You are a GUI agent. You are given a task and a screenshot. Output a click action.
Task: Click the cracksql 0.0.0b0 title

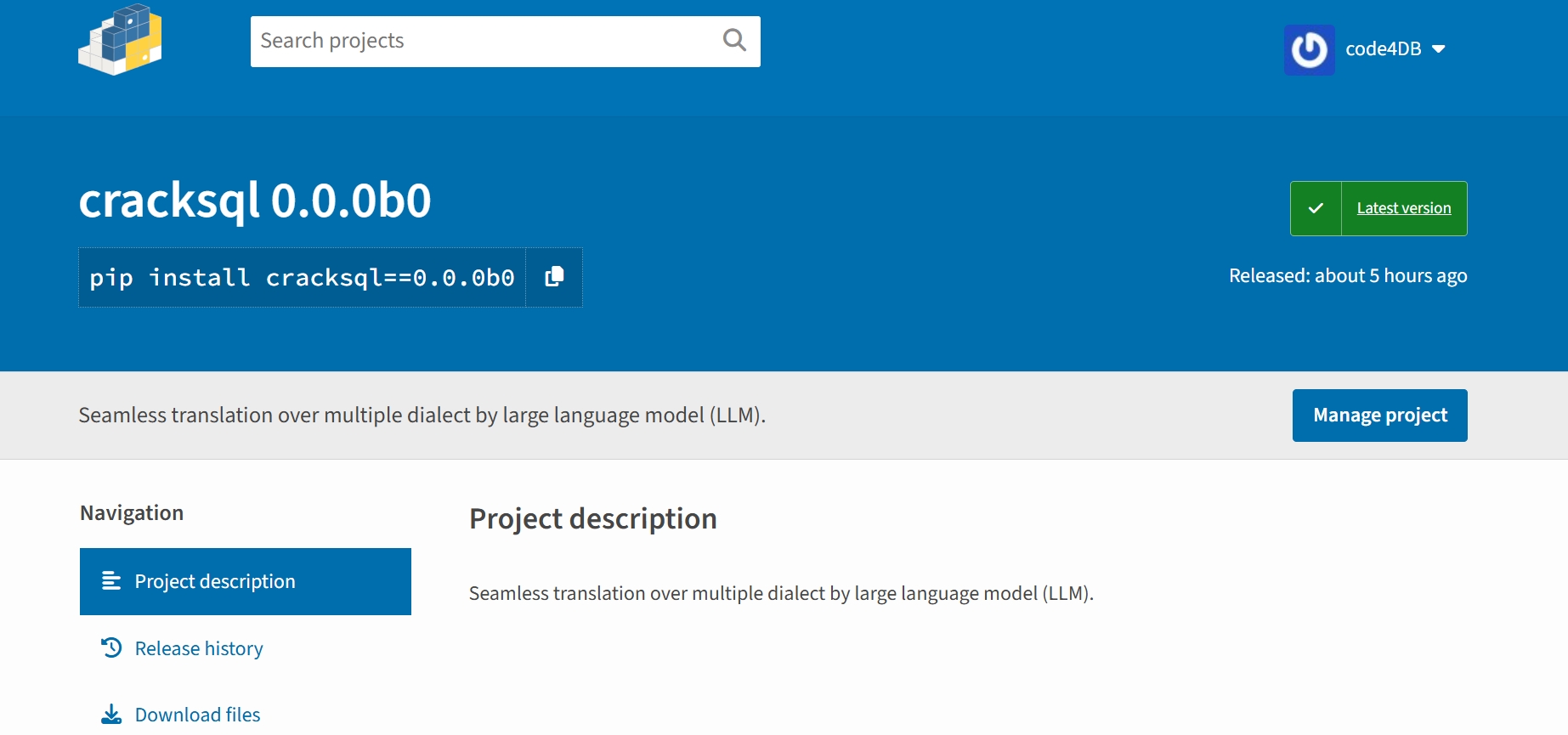(255, 201)
